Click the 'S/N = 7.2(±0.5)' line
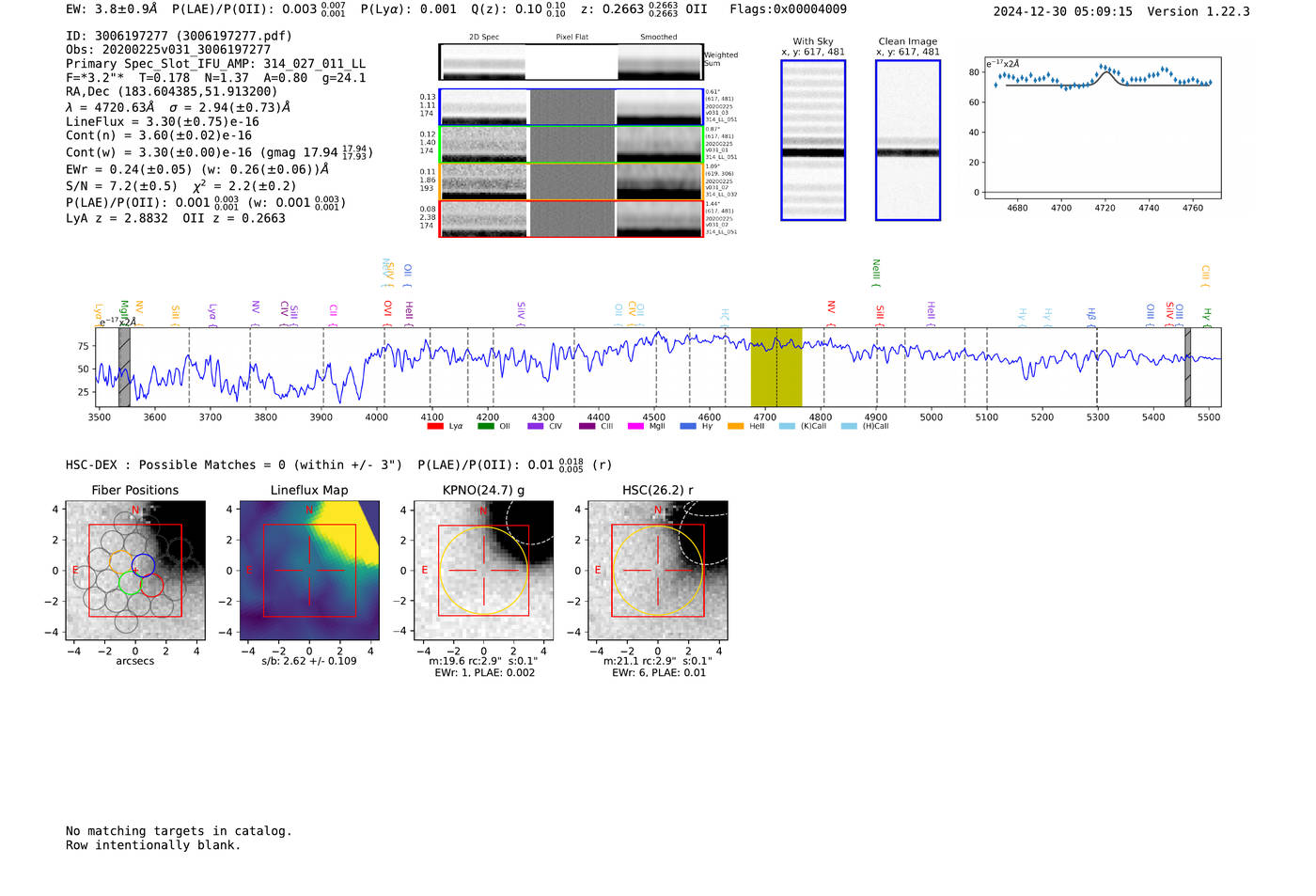Screen dimensions: 1316x896 pyautogui.click(x=121, y=186)
